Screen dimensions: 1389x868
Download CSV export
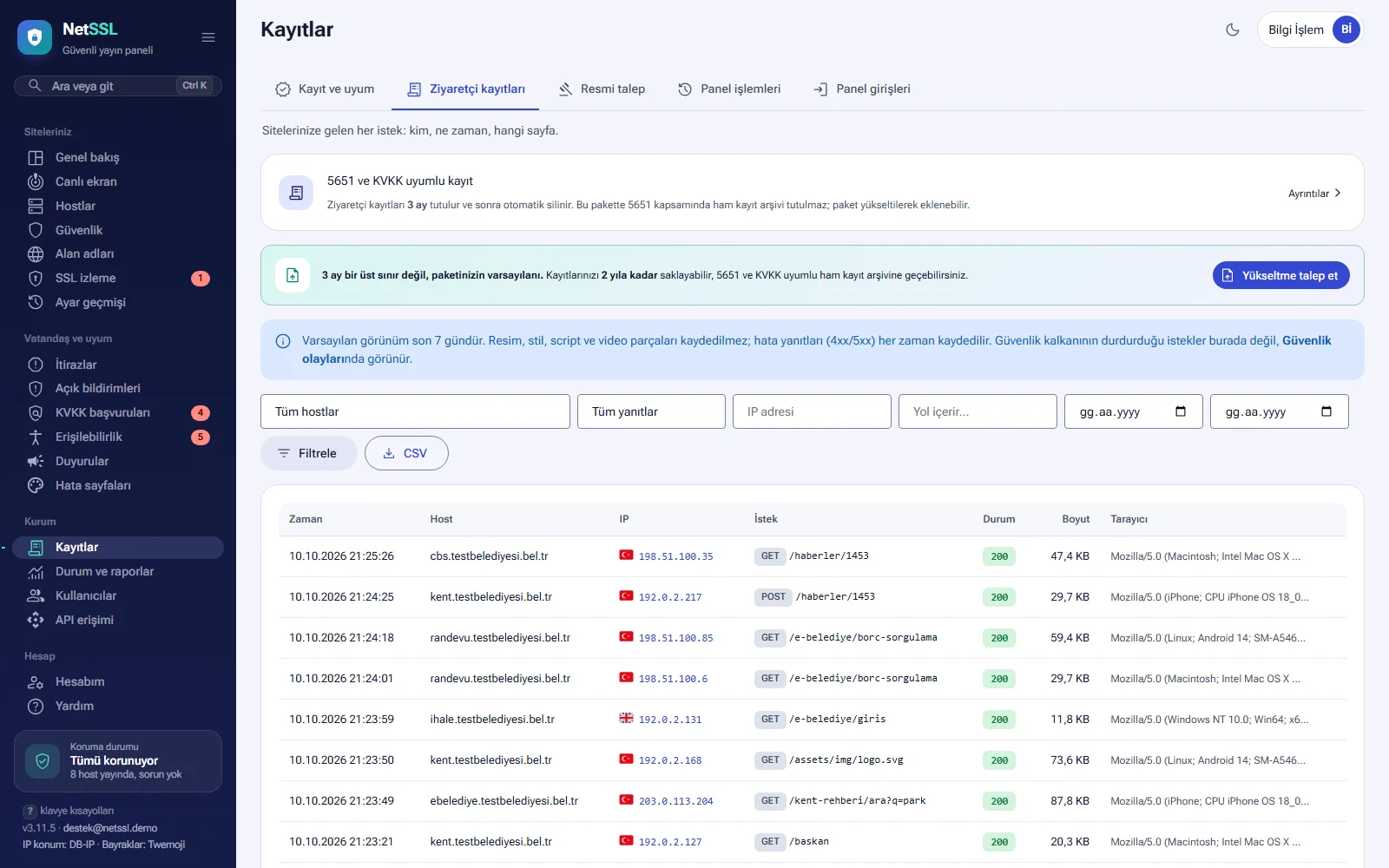(406, 453)
